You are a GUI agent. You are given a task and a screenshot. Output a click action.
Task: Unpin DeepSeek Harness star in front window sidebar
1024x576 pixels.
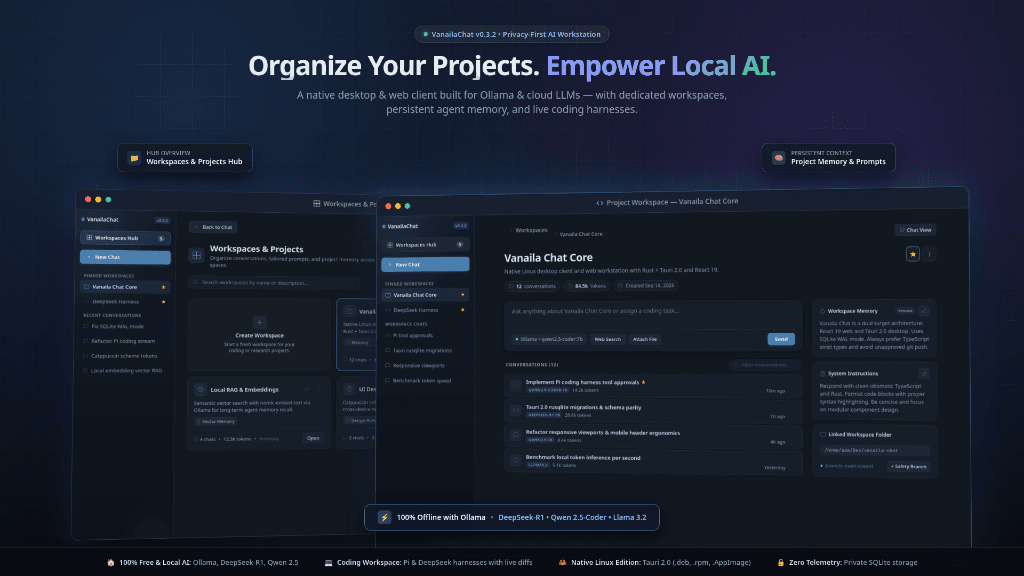pyautogui.click(x=463, y=310)
